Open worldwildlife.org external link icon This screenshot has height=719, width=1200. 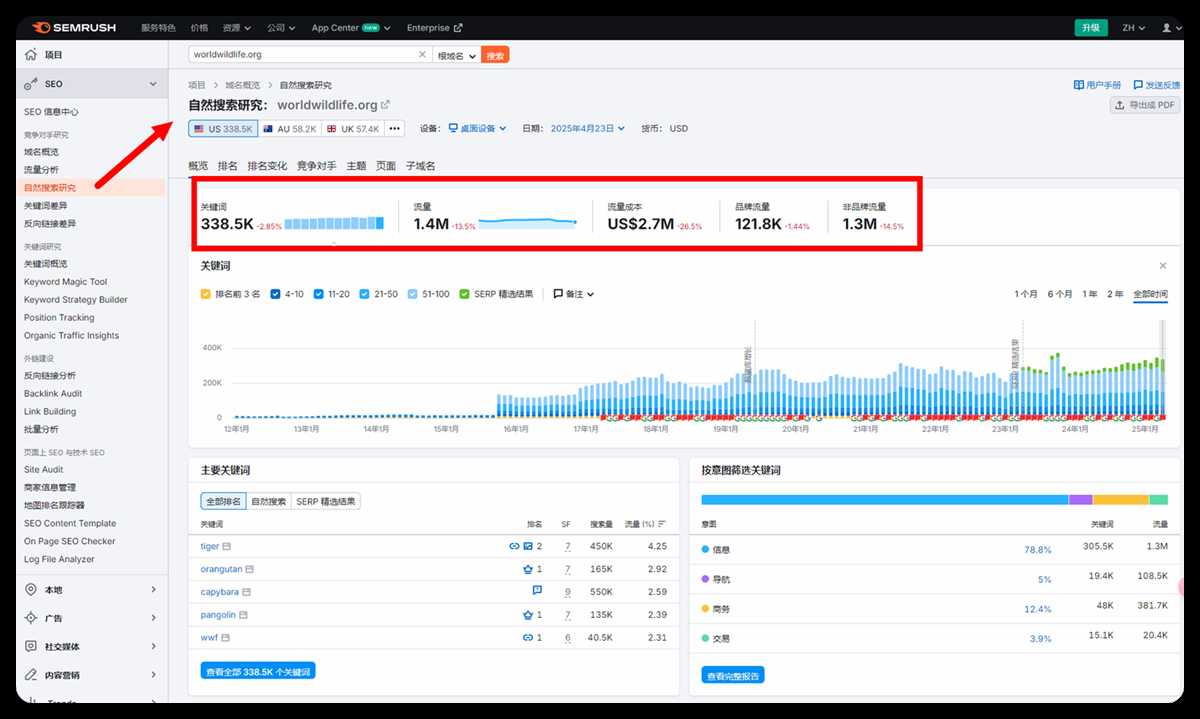pos(386,104)
